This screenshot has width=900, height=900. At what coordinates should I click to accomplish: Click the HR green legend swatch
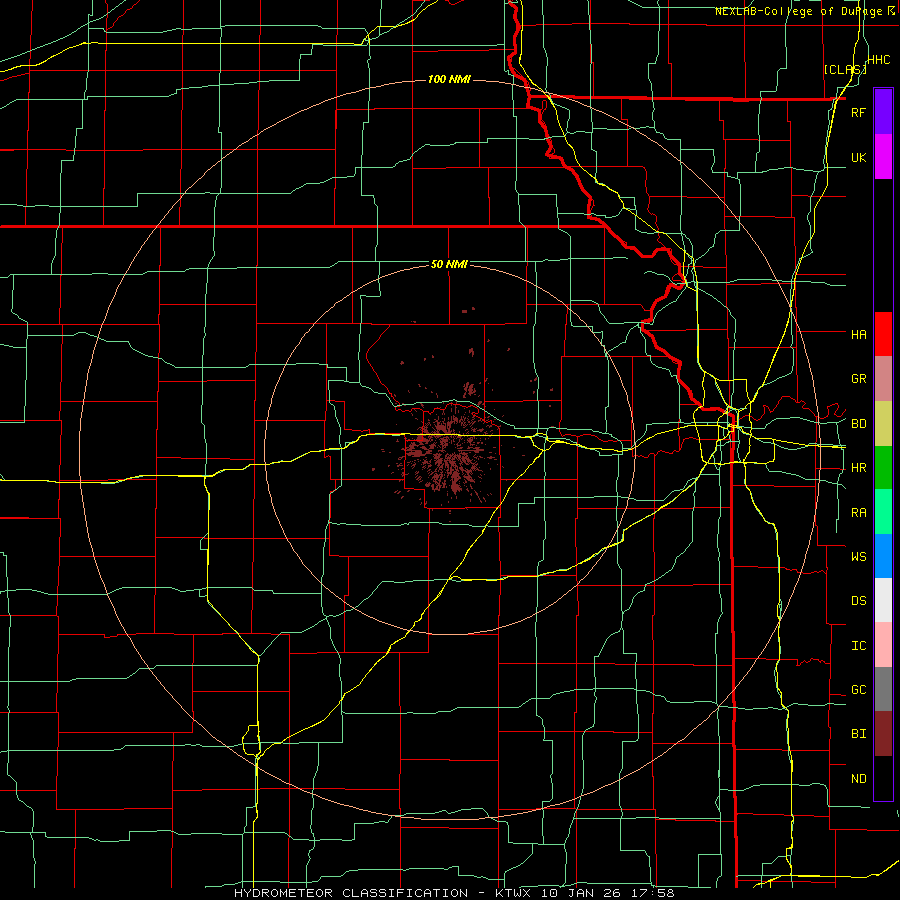[x=883, y=467]
